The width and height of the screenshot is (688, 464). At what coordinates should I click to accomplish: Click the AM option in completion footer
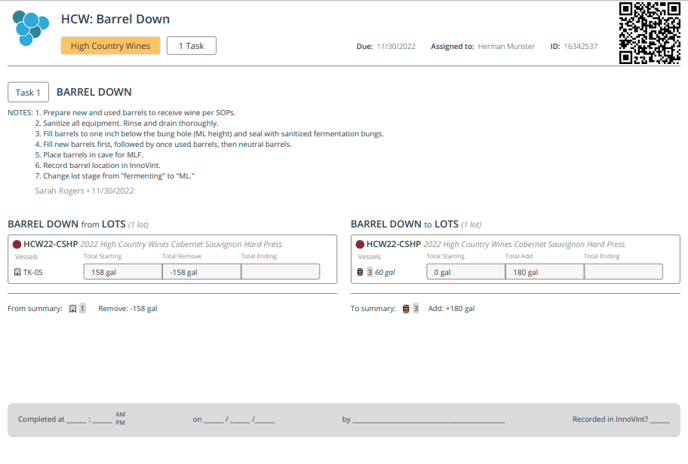point(120,414)
